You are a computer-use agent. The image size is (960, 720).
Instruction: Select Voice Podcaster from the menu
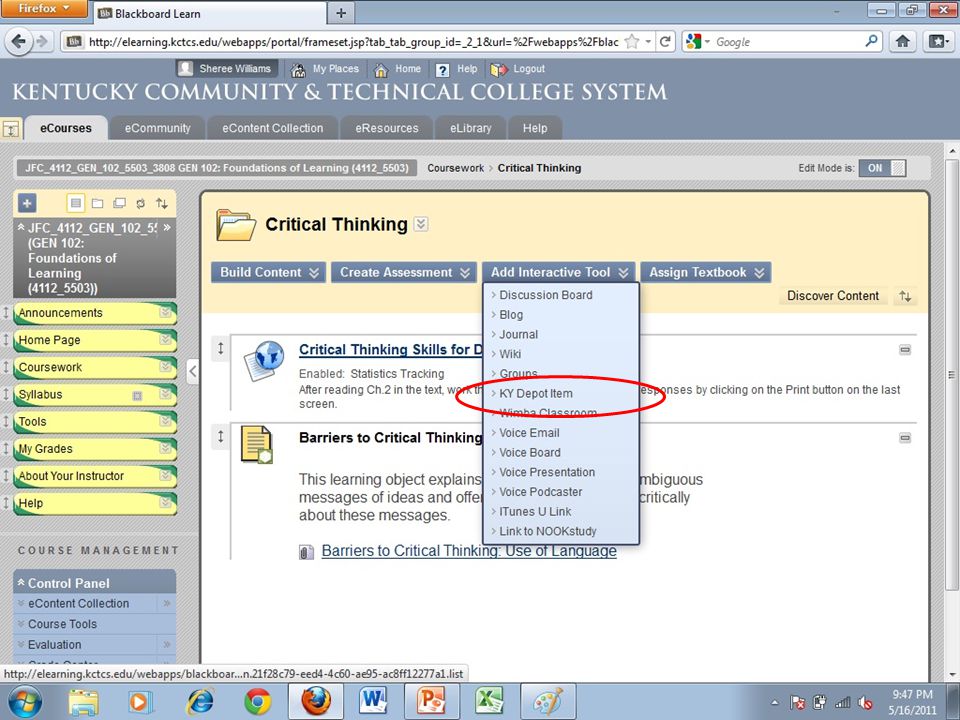pyautogui.click(x=541, y=492)
